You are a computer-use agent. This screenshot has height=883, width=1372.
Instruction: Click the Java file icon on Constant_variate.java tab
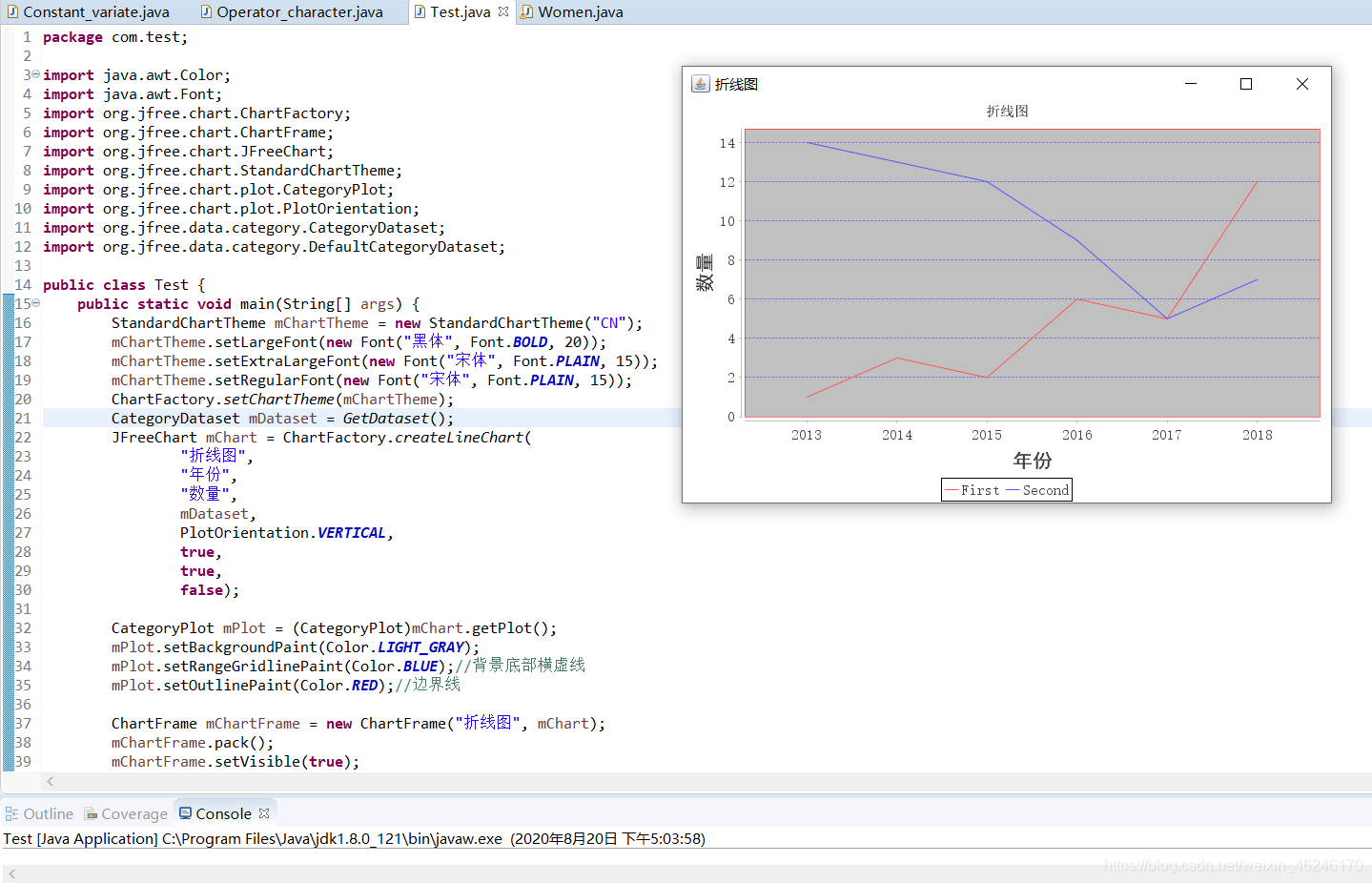[12, 11]
